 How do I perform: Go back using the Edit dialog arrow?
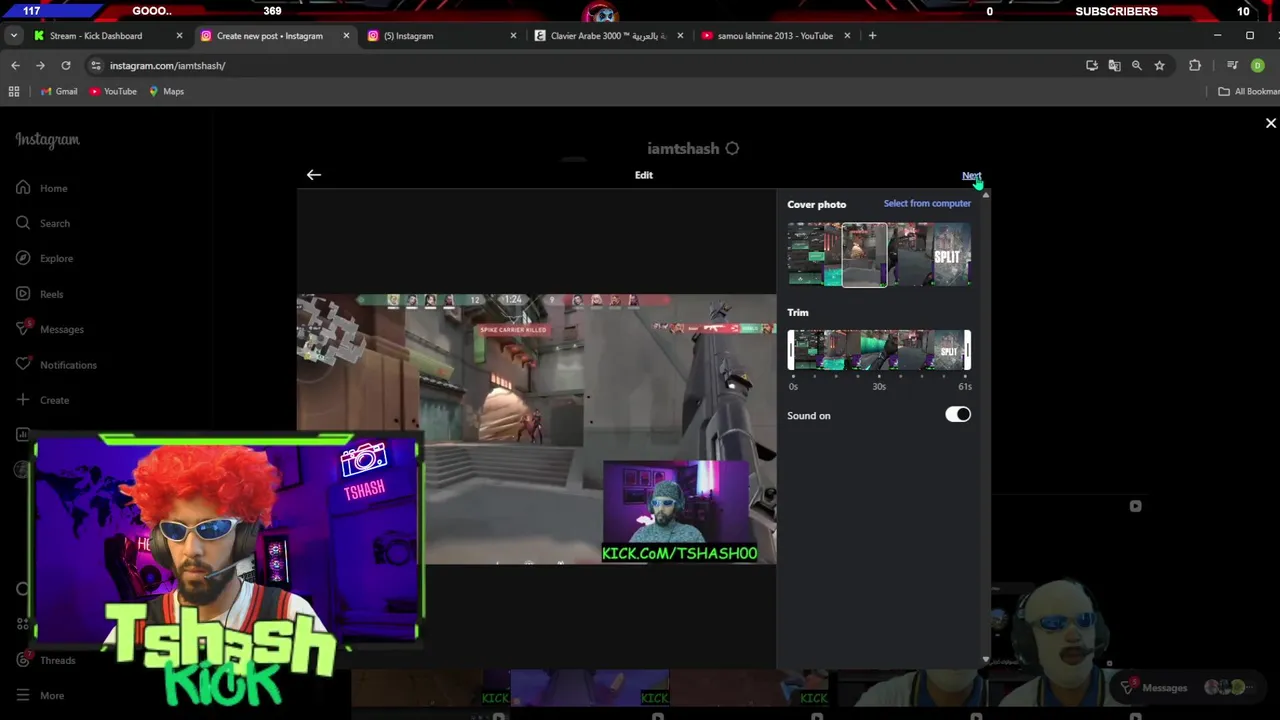314,175
